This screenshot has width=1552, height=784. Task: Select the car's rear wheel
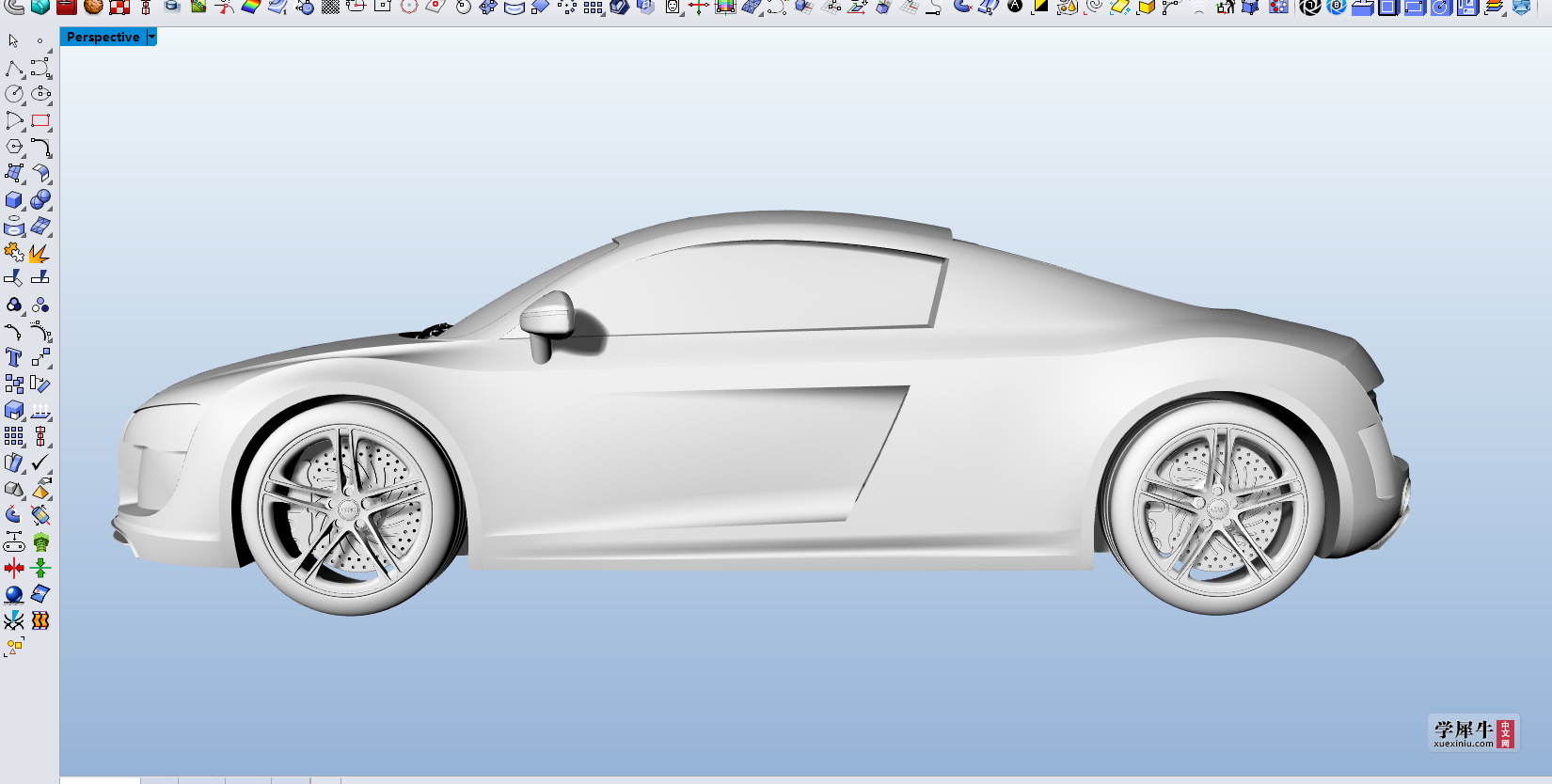[1217, 508]
